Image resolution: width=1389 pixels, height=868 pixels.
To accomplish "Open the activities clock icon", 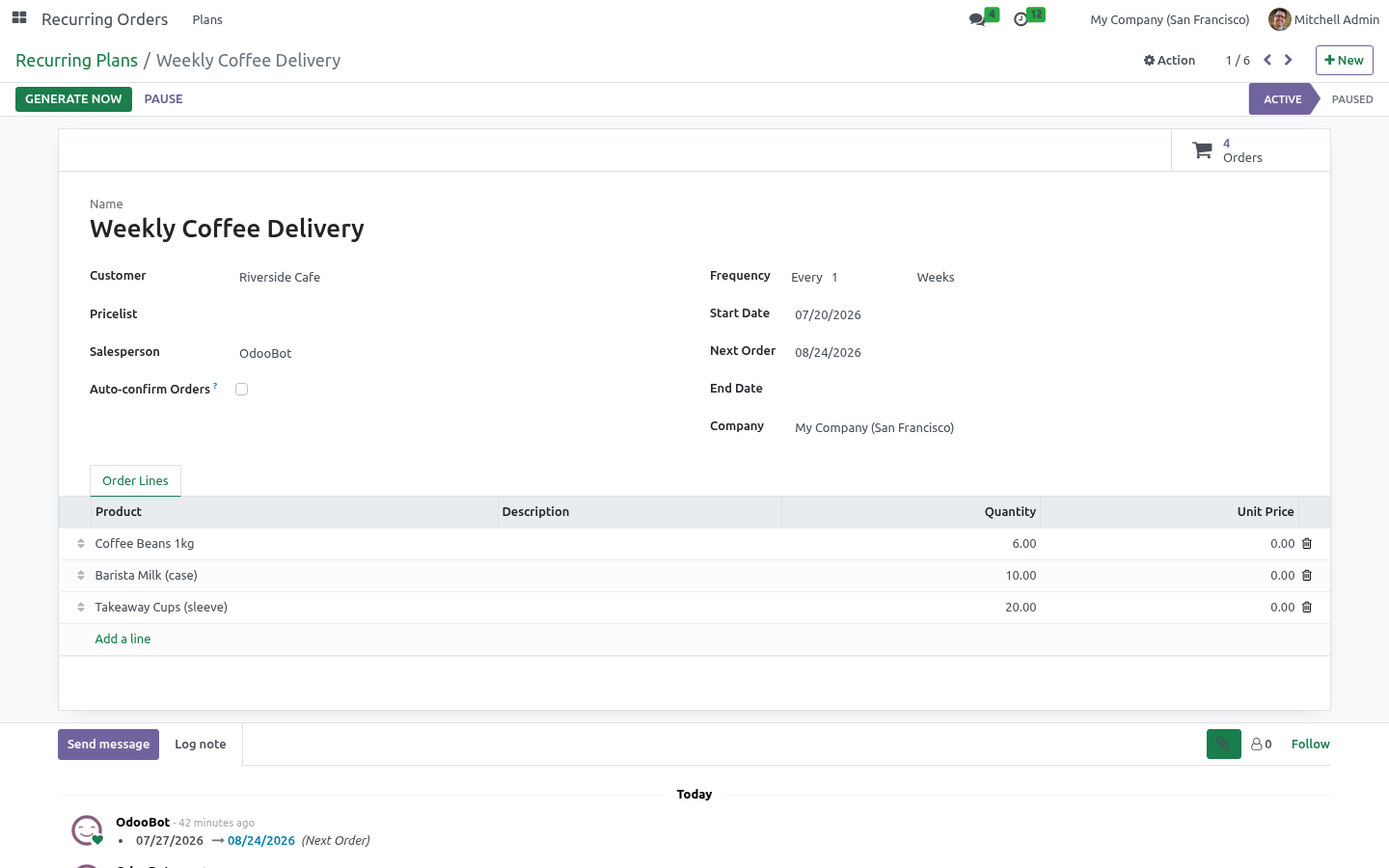I will click(1021, 19).
